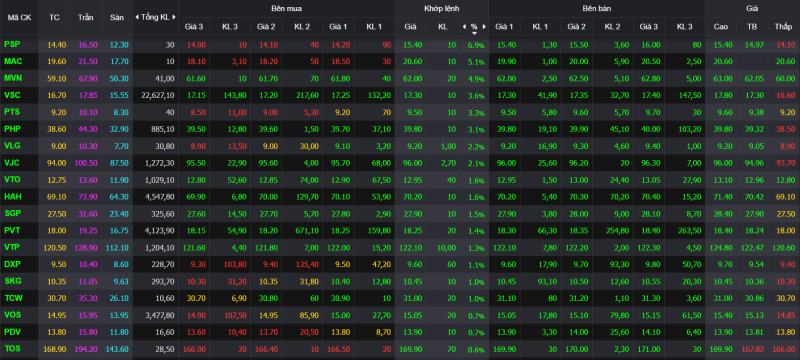Open the PHP ticker symbol

12,128
